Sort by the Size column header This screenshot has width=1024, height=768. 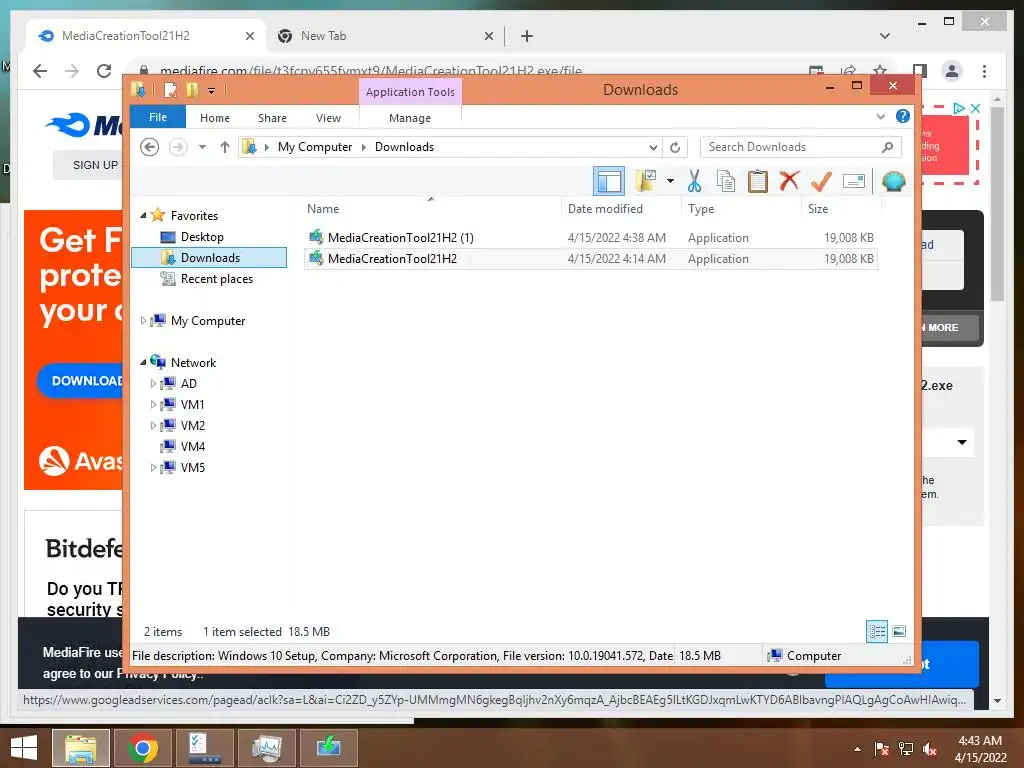841,208
